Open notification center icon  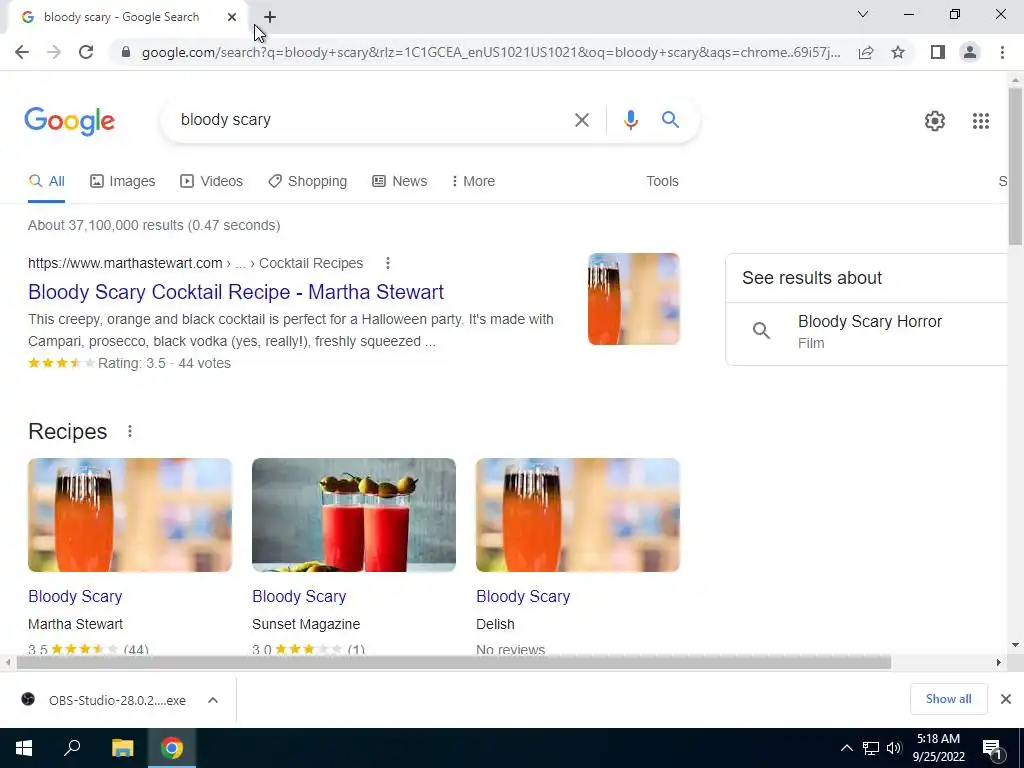pos(993,749)
